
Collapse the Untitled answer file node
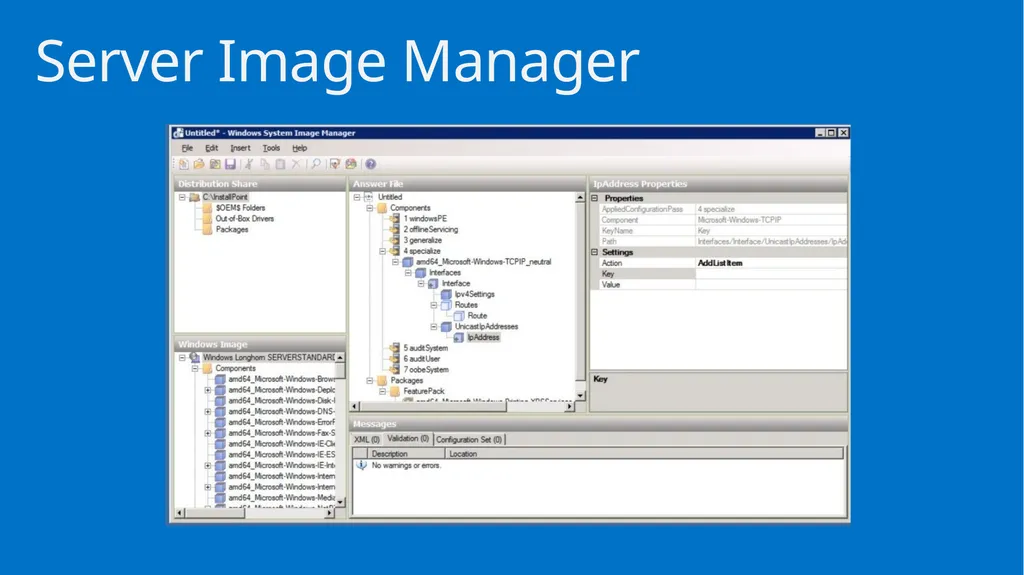pyautogui.click(x=357, y=197)
